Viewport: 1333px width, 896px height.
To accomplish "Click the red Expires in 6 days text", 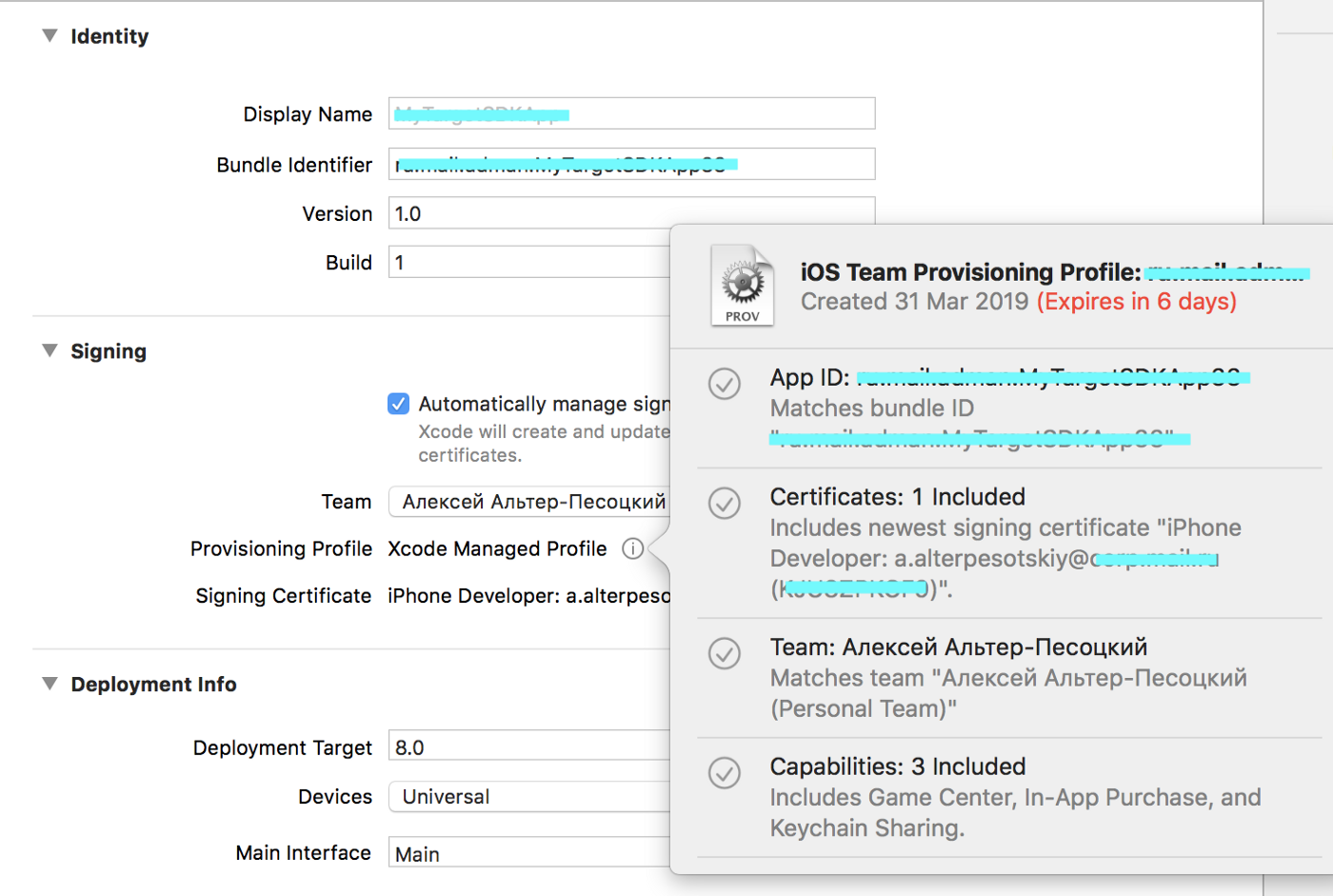I will click(1136, 302).
